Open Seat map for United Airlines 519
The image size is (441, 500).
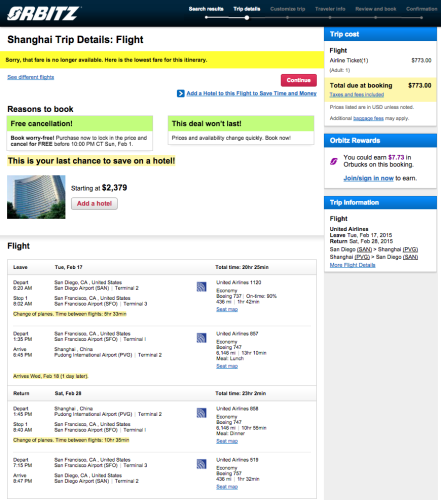click(227, 487)
